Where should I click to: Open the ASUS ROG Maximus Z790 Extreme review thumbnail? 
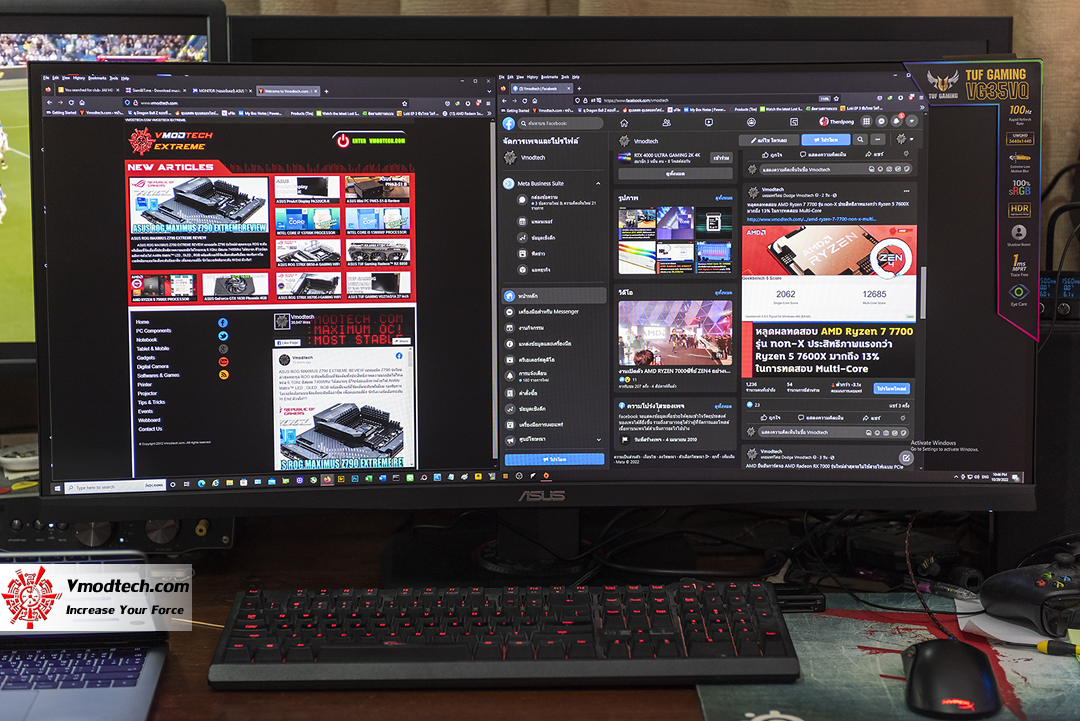(199, 205)
